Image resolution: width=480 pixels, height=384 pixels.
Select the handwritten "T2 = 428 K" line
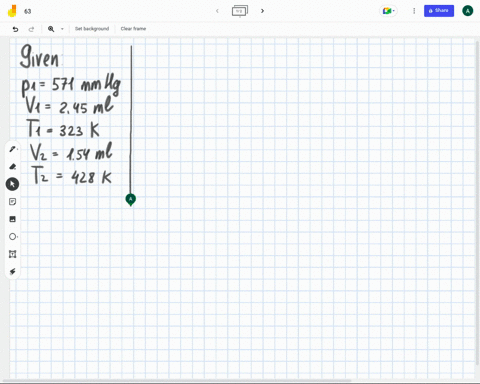point(72,176)
